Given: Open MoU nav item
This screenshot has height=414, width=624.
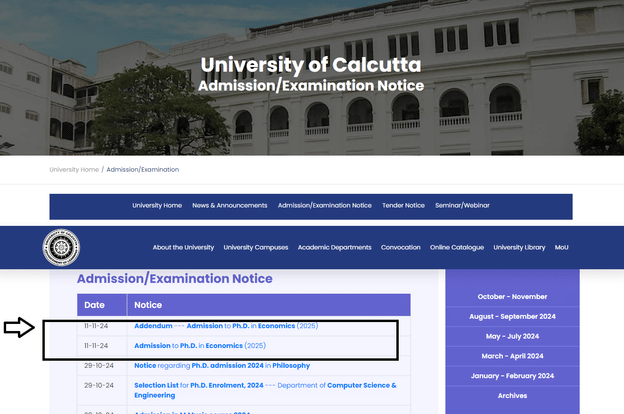Looking at the screenshot, I should click(x=562, y=247).
